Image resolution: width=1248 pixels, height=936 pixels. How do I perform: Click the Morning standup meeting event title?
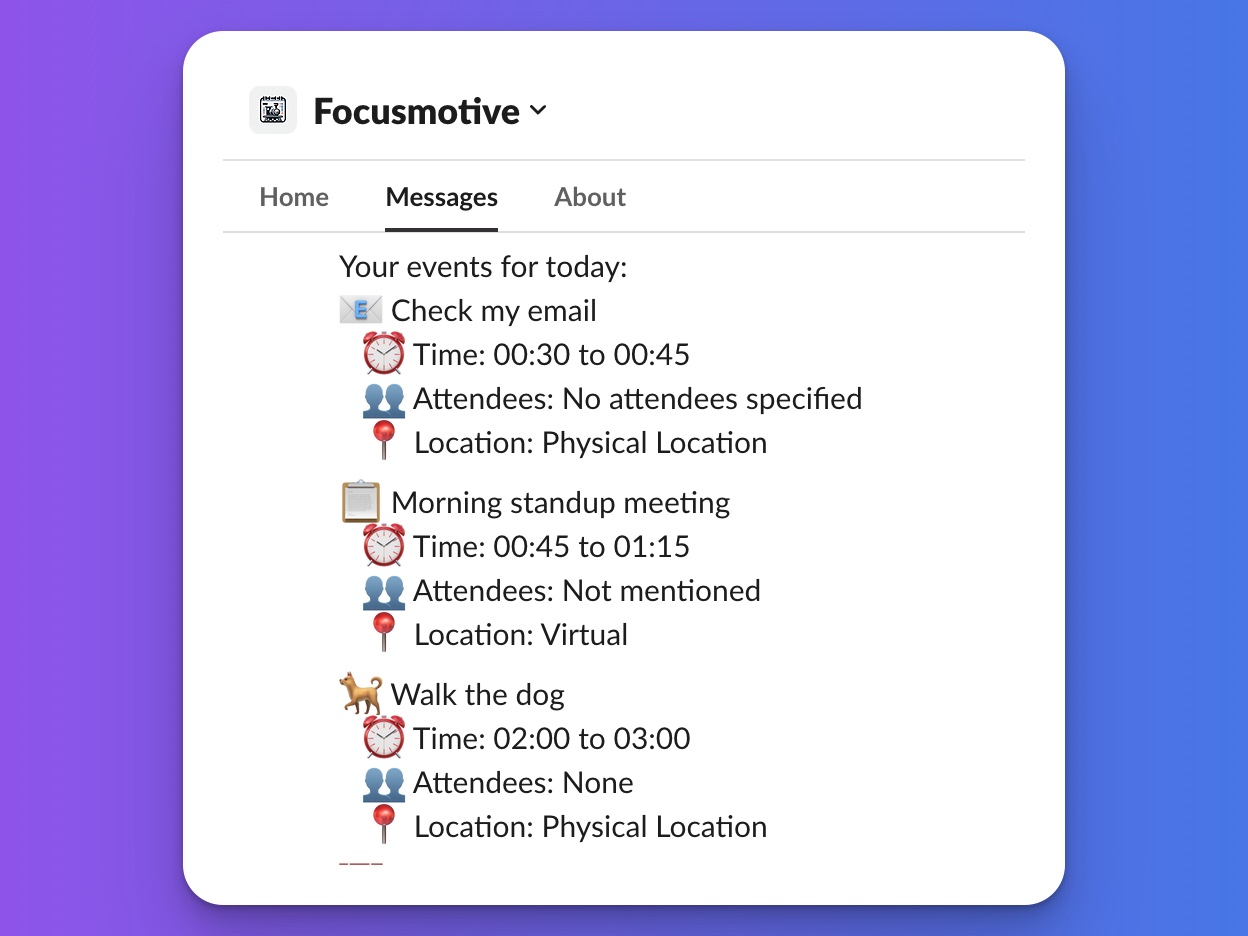(560, 502)
